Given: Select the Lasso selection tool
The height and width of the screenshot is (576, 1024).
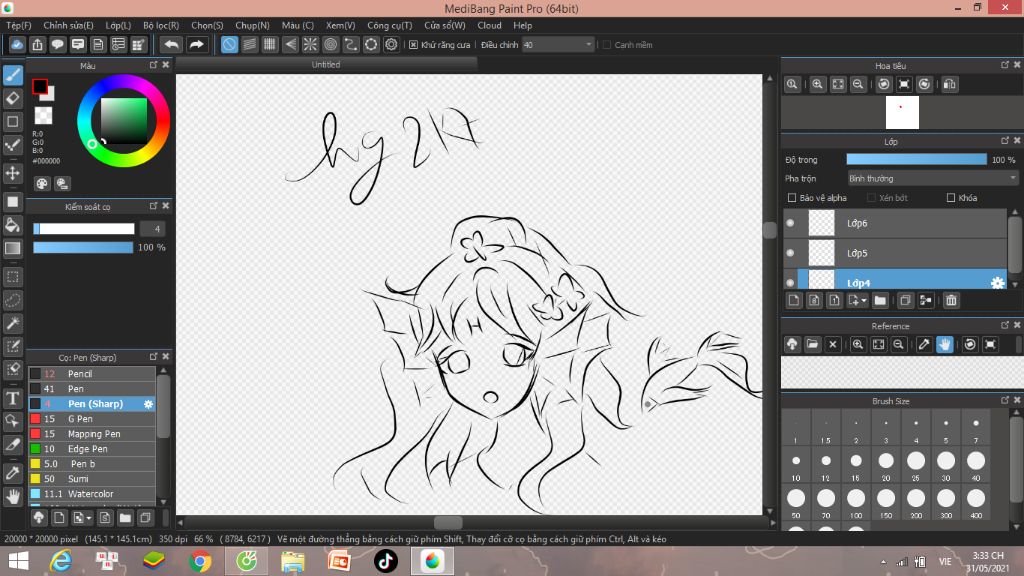Looking at the screenshot, I should (x=12, y=300).
